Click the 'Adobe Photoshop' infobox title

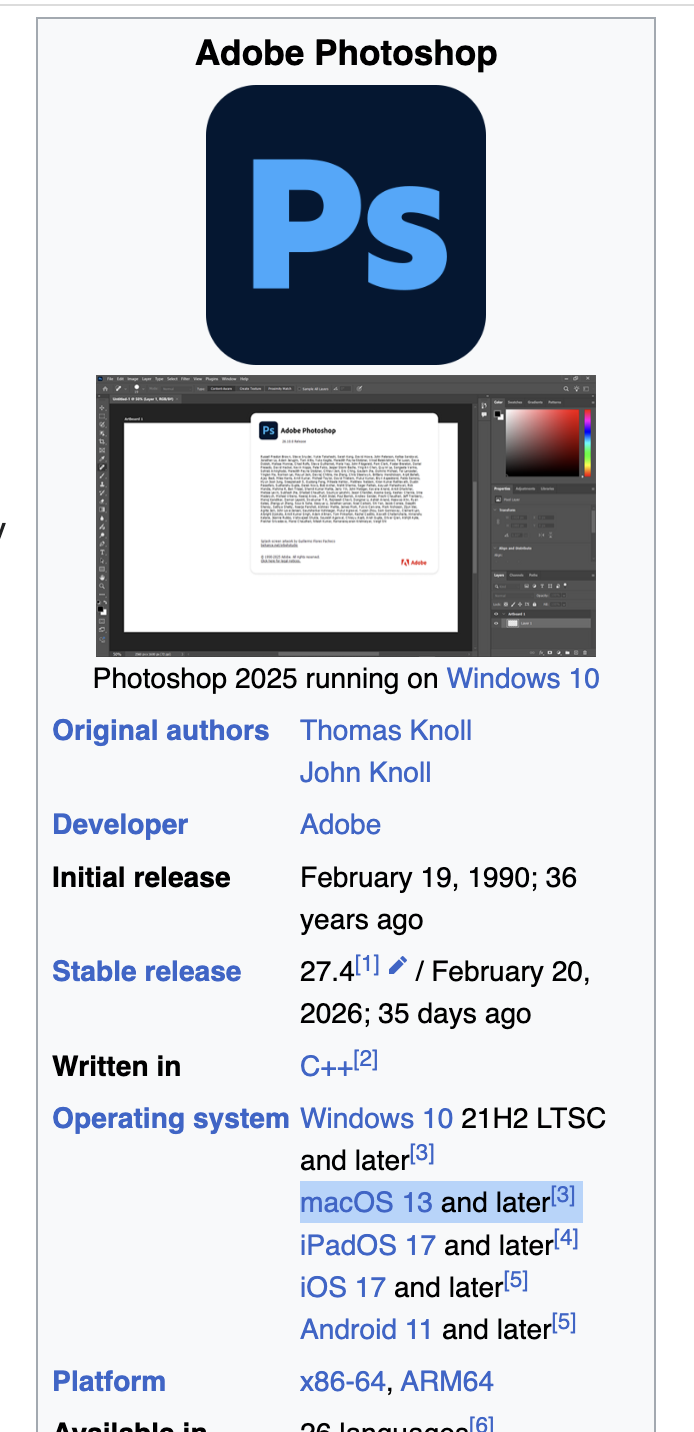(x=346, y=52)
